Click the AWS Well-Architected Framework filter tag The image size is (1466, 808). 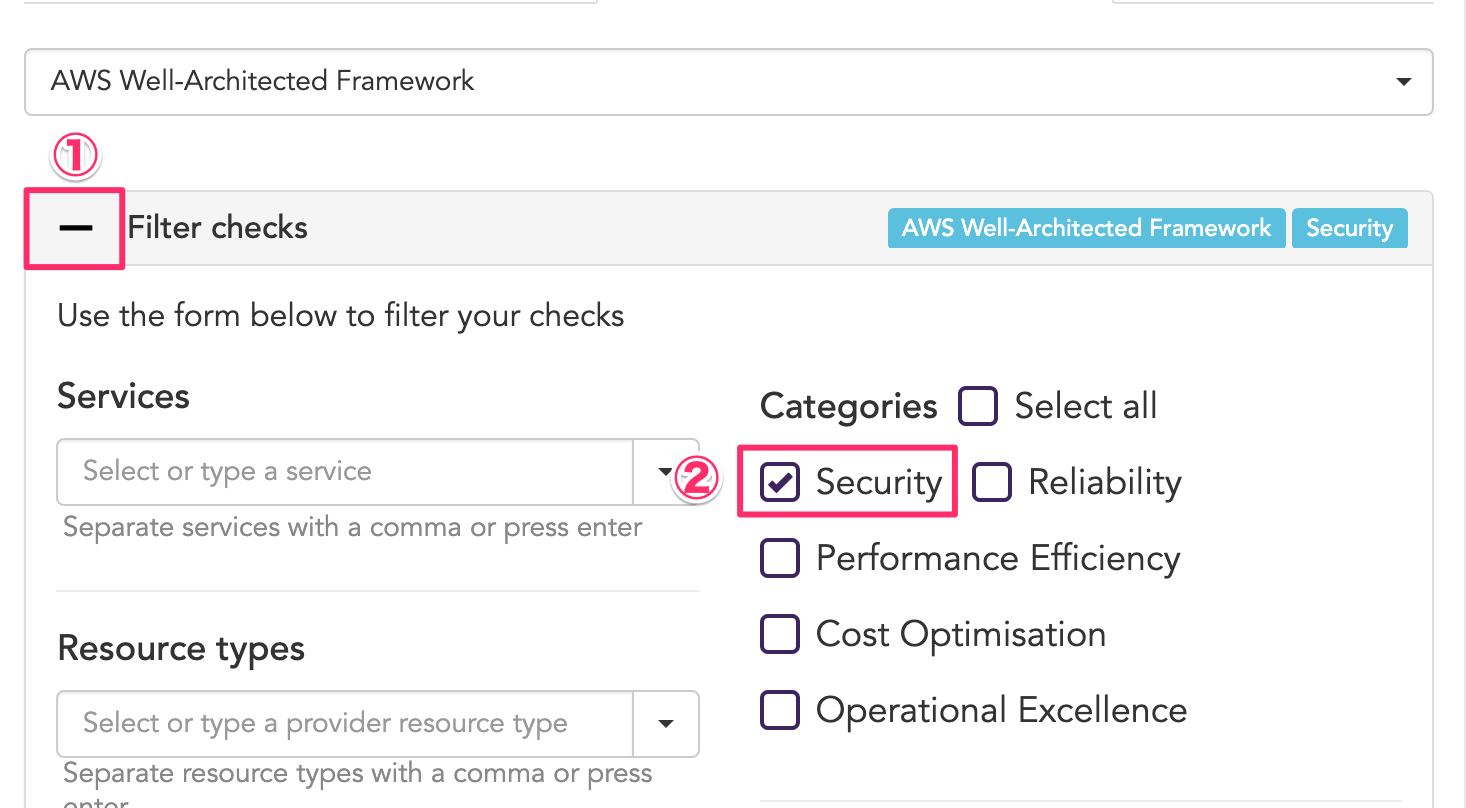pyautogui.click(x=1086, y=228)
